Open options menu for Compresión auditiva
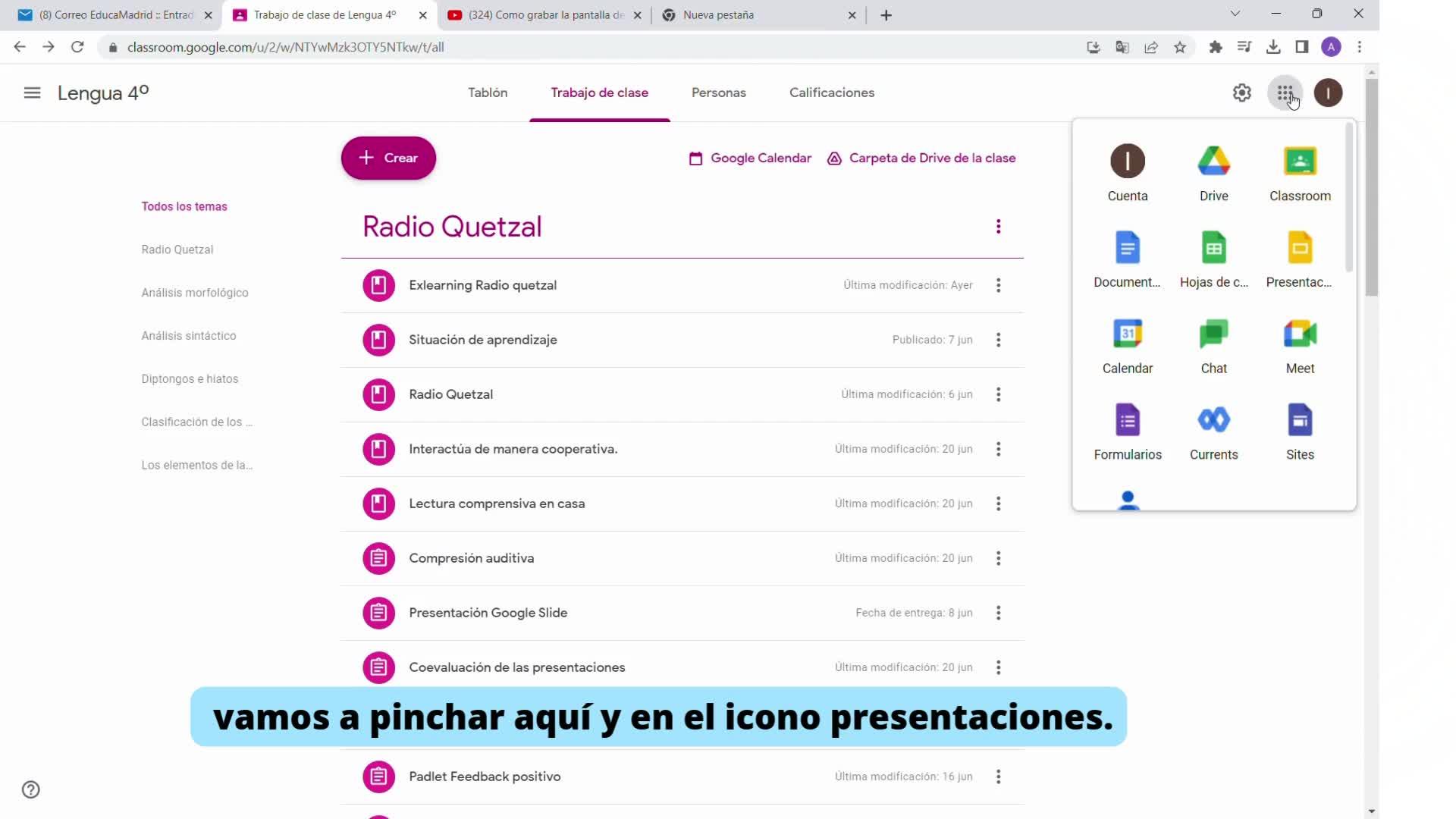 point(998,558)
